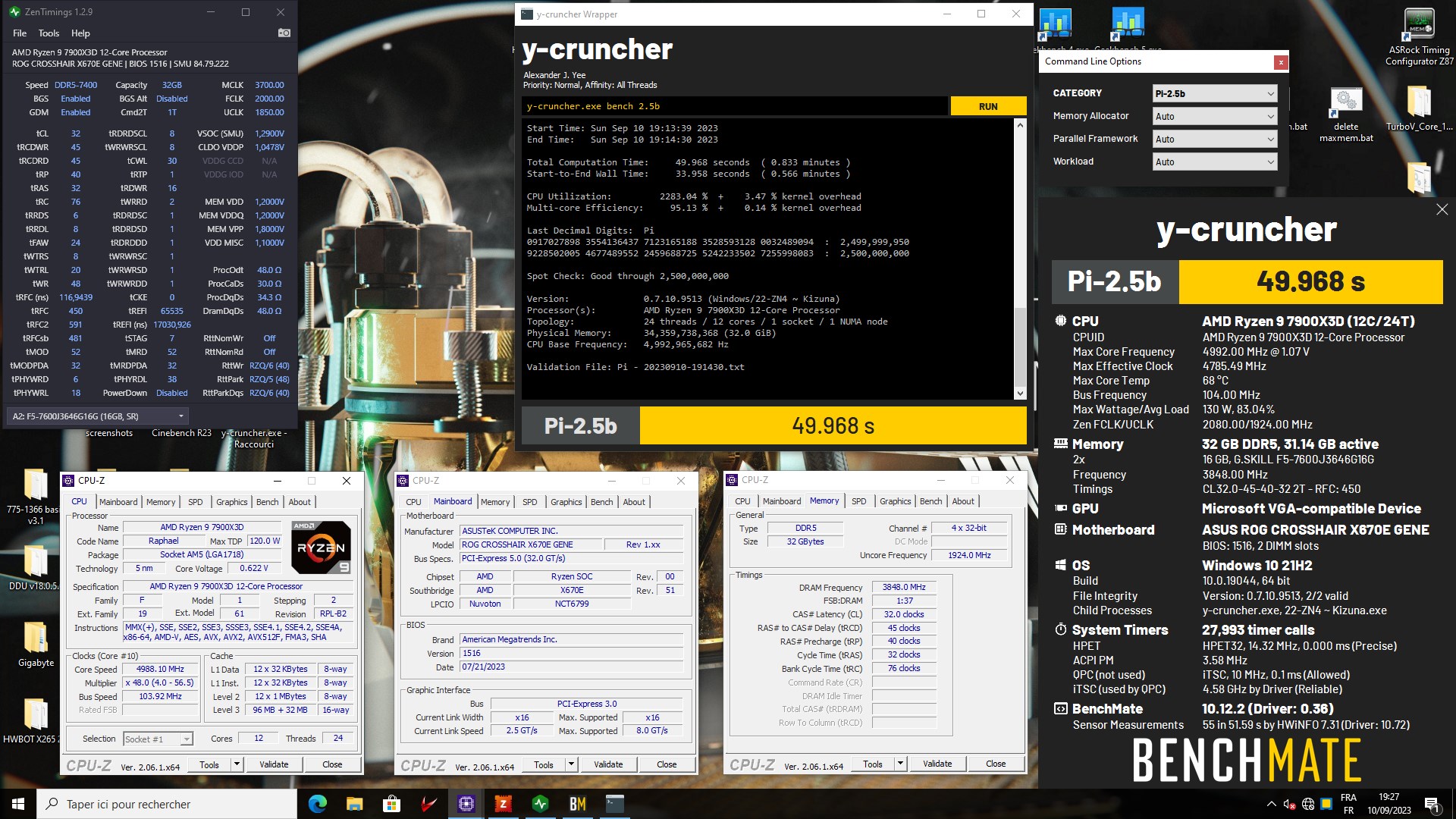Click the ZenTimings green taskbar icon
The image size is (1456, 819).
click(x=540, y=804)
